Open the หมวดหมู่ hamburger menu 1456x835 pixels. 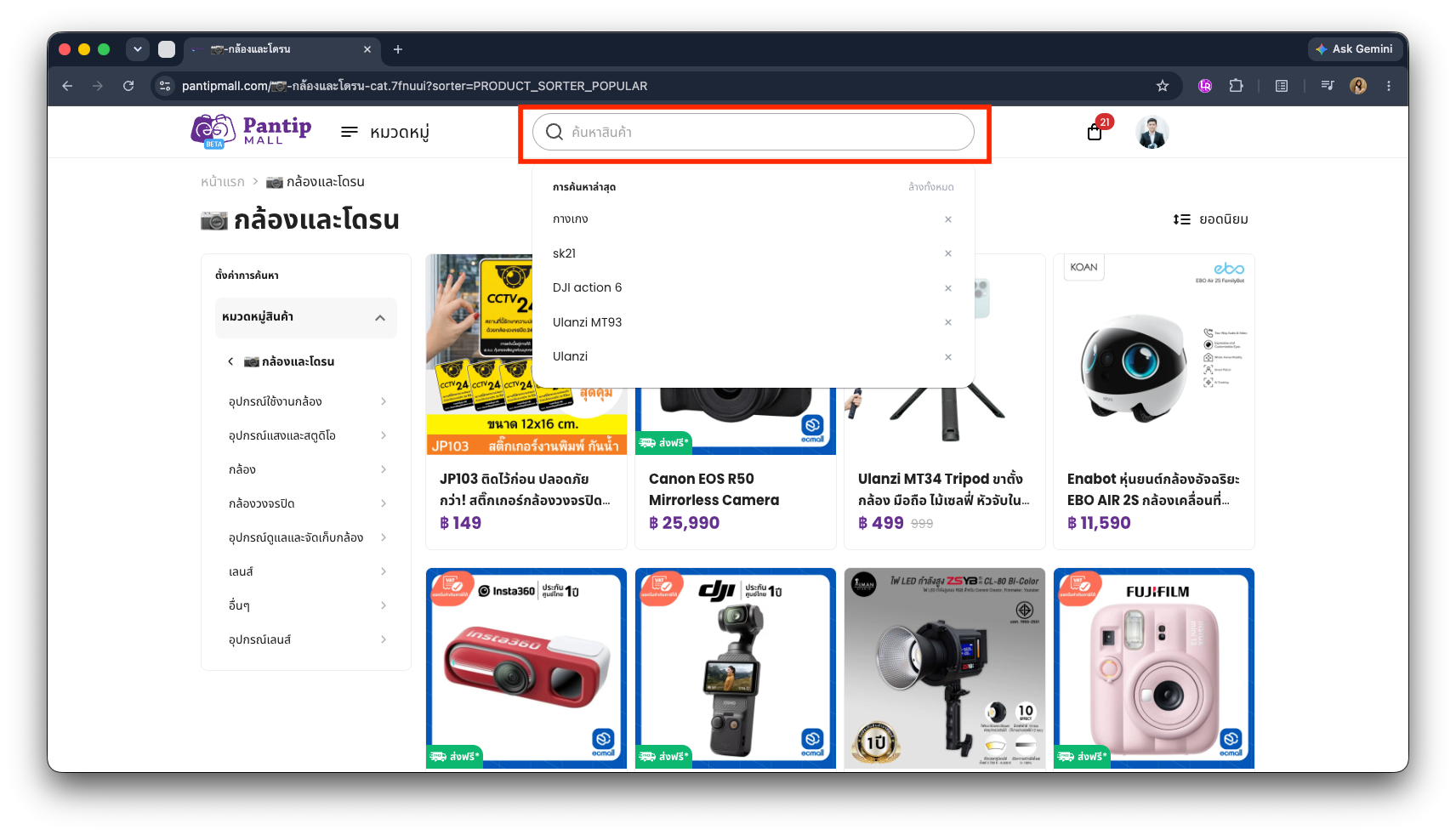(x=384, y=132)
